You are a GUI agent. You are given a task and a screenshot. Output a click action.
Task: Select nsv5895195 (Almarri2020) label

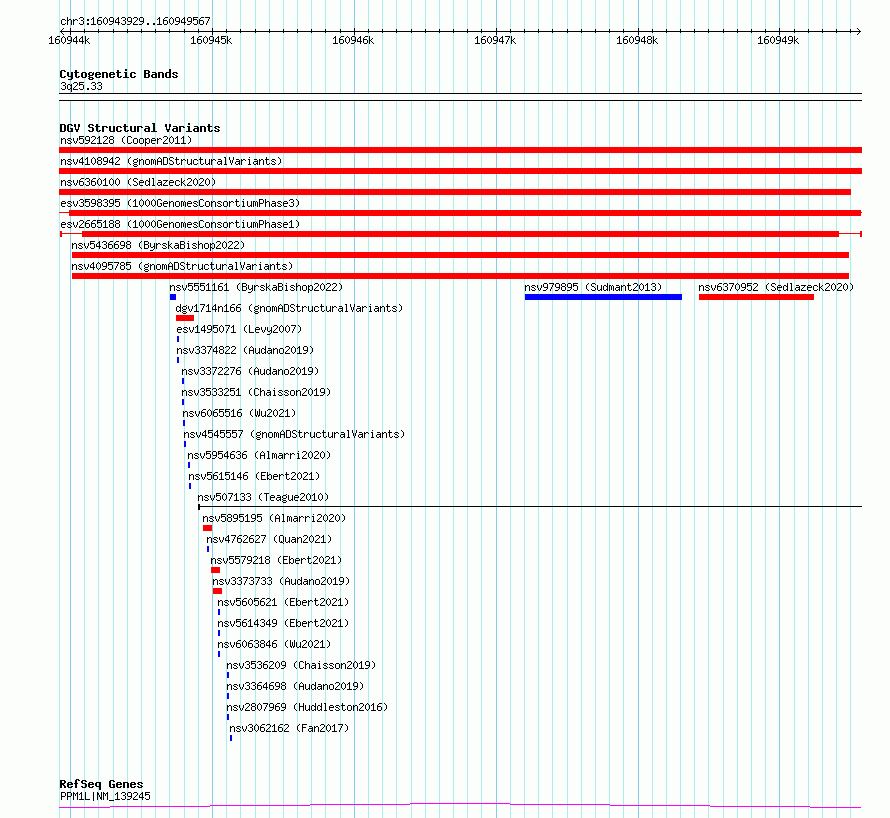pos(274,518)
